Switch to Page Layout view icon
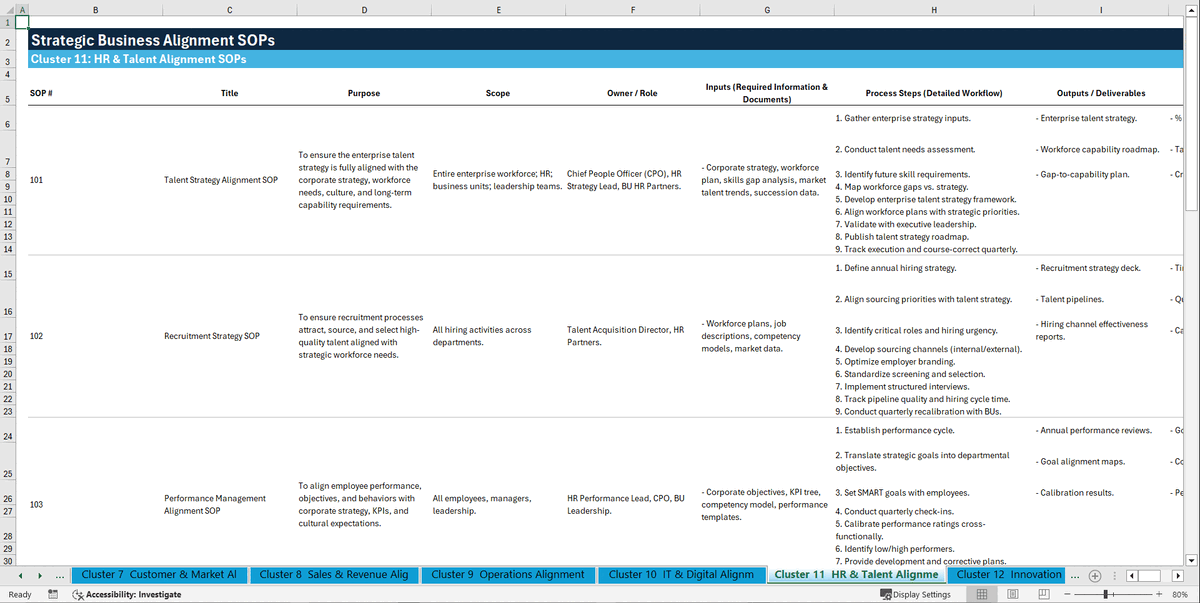Viewport: 1200px width, 603px height. coord(1011,594)
